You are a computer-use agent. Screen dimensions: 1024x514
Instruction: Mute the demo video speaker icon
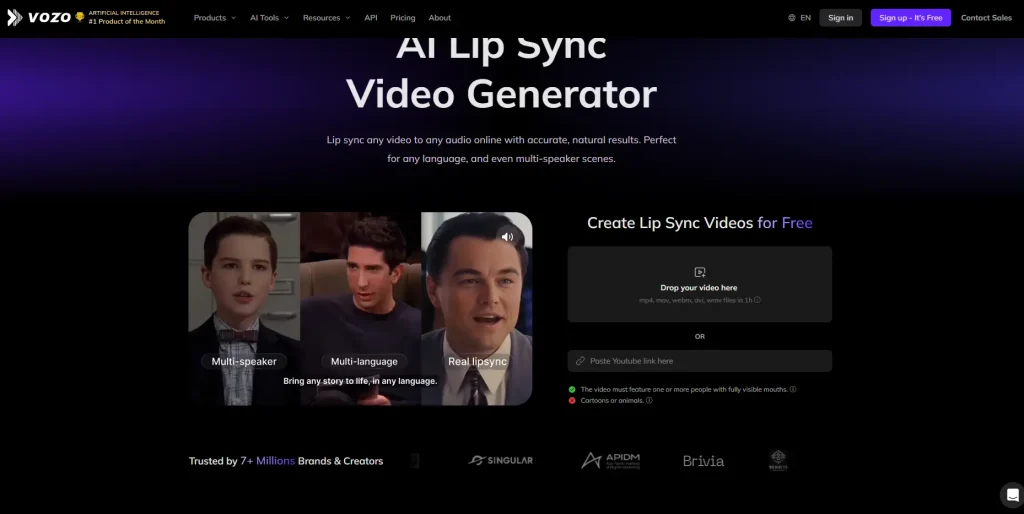point(507,237)
